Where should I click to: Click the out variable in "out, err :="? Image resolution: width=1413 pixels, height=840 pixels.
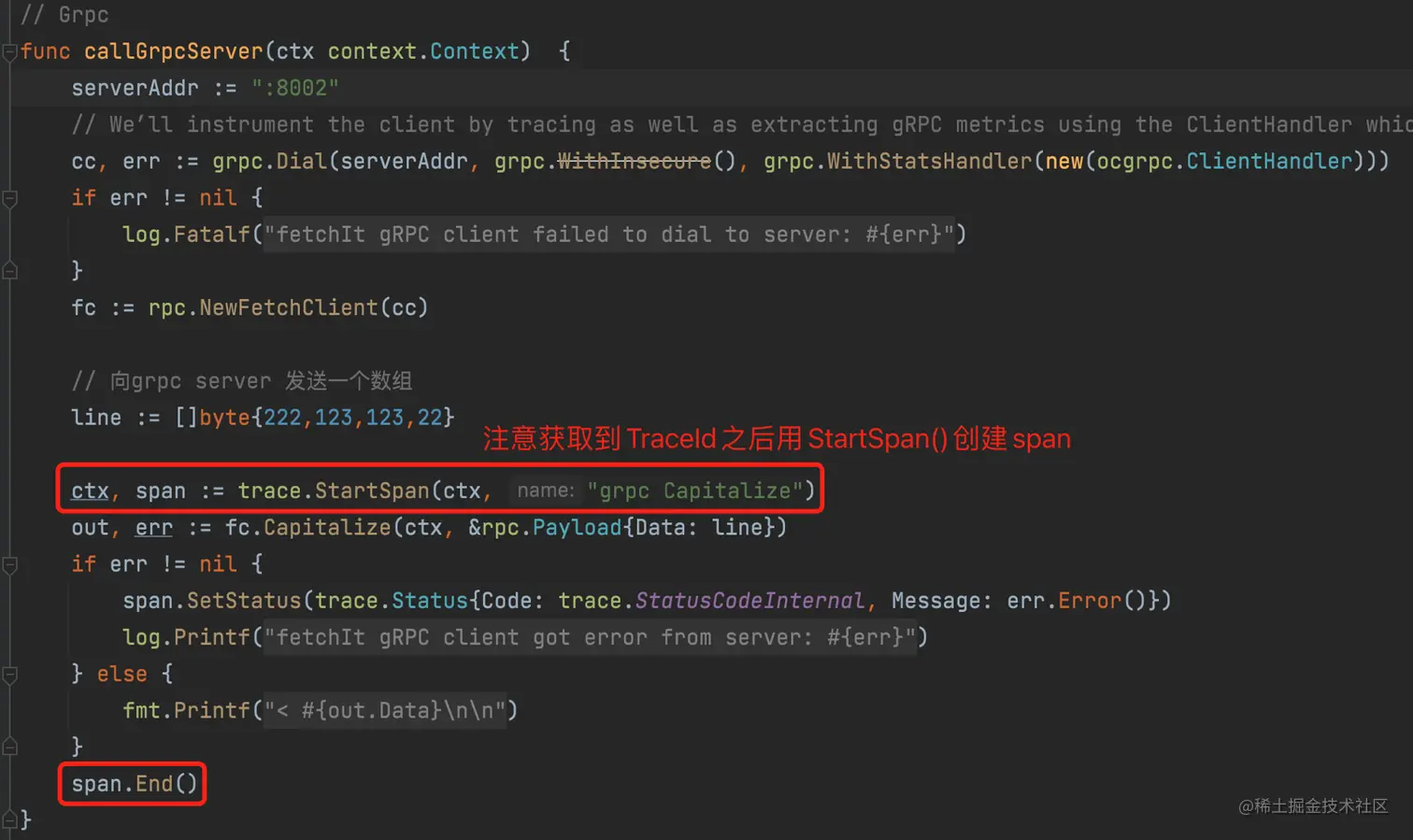click(91, 527)
